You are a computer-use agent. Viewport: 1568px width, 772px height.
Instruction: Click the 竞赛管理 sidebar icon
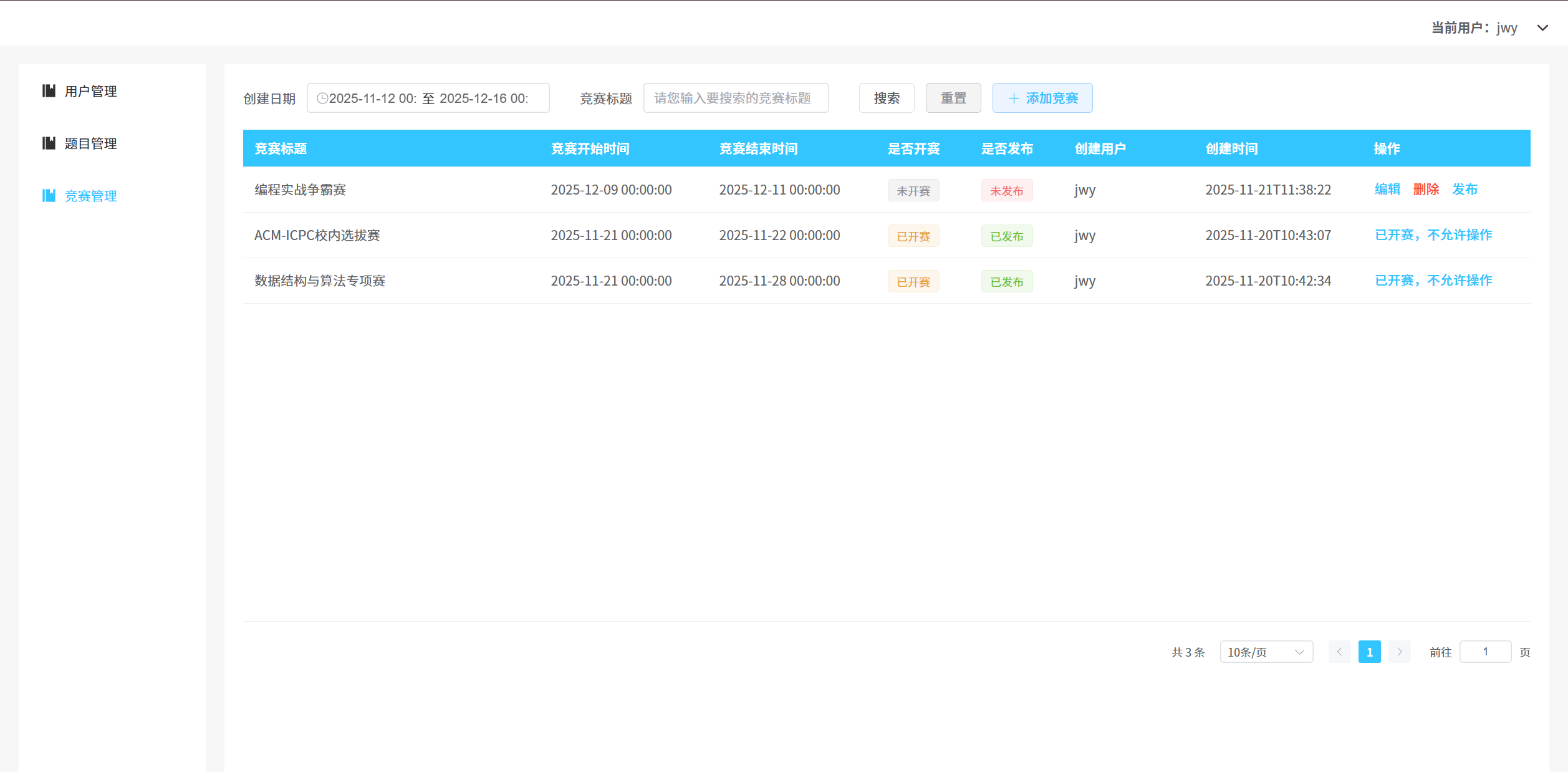point(49,195)
